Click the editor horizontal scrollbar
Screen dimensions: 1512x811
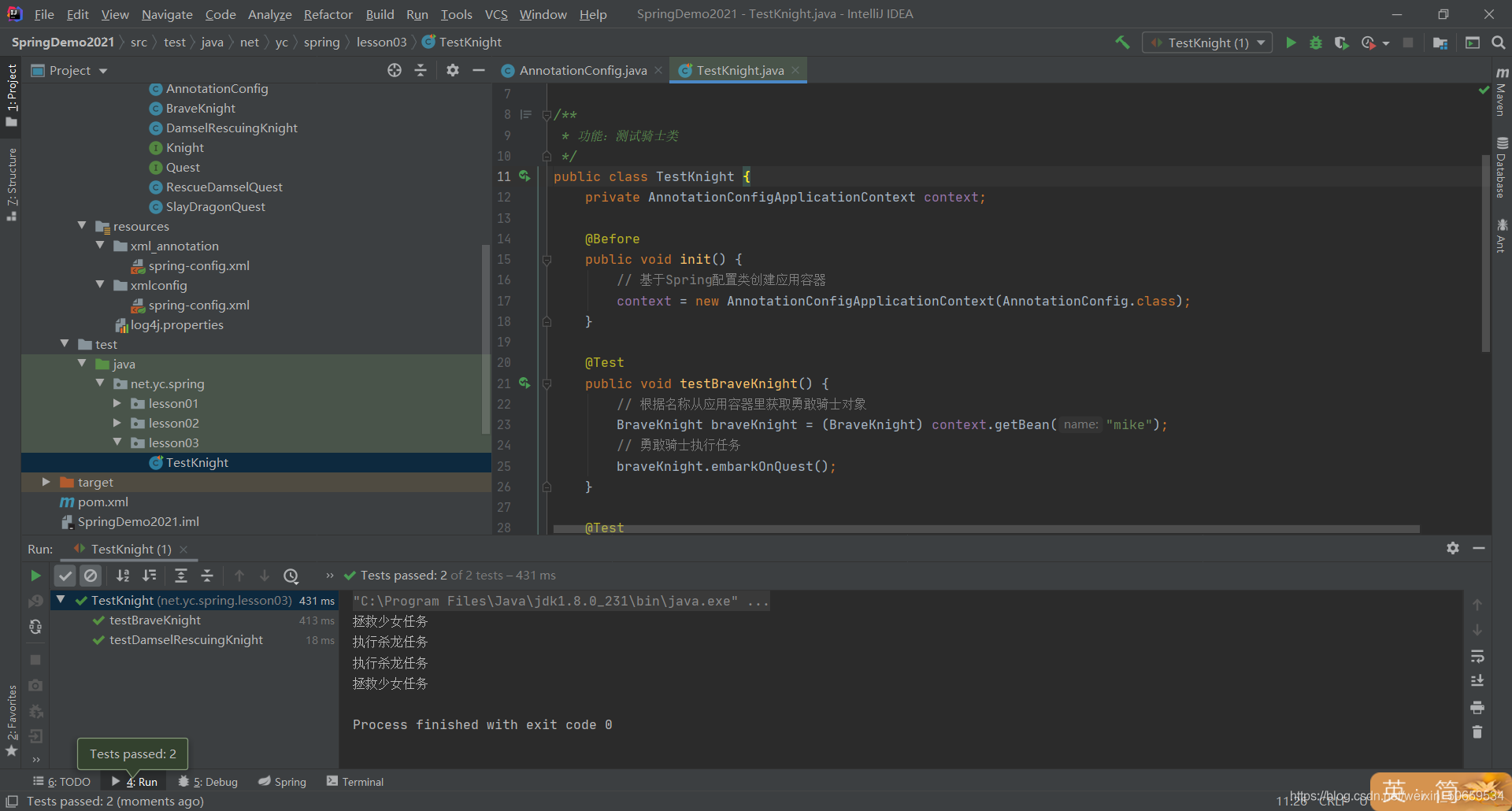pos(986,529)
